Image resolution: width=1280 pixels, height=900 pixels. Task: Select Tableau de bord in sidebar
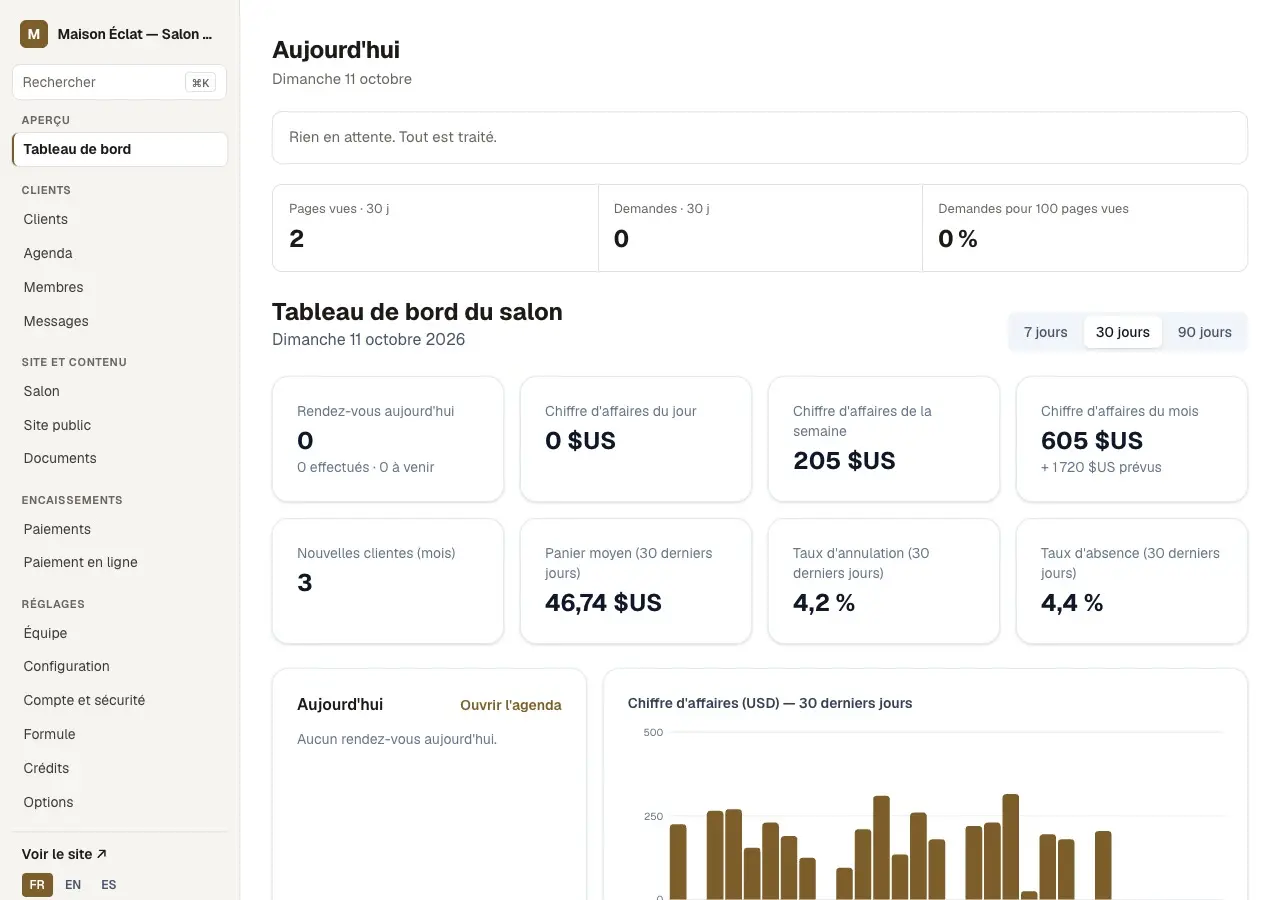[120, 149]
